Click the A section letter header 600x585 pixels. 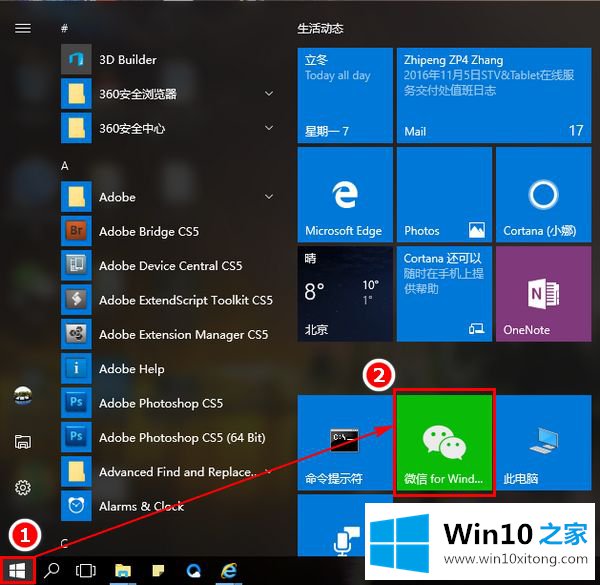[x=65, y=166]
